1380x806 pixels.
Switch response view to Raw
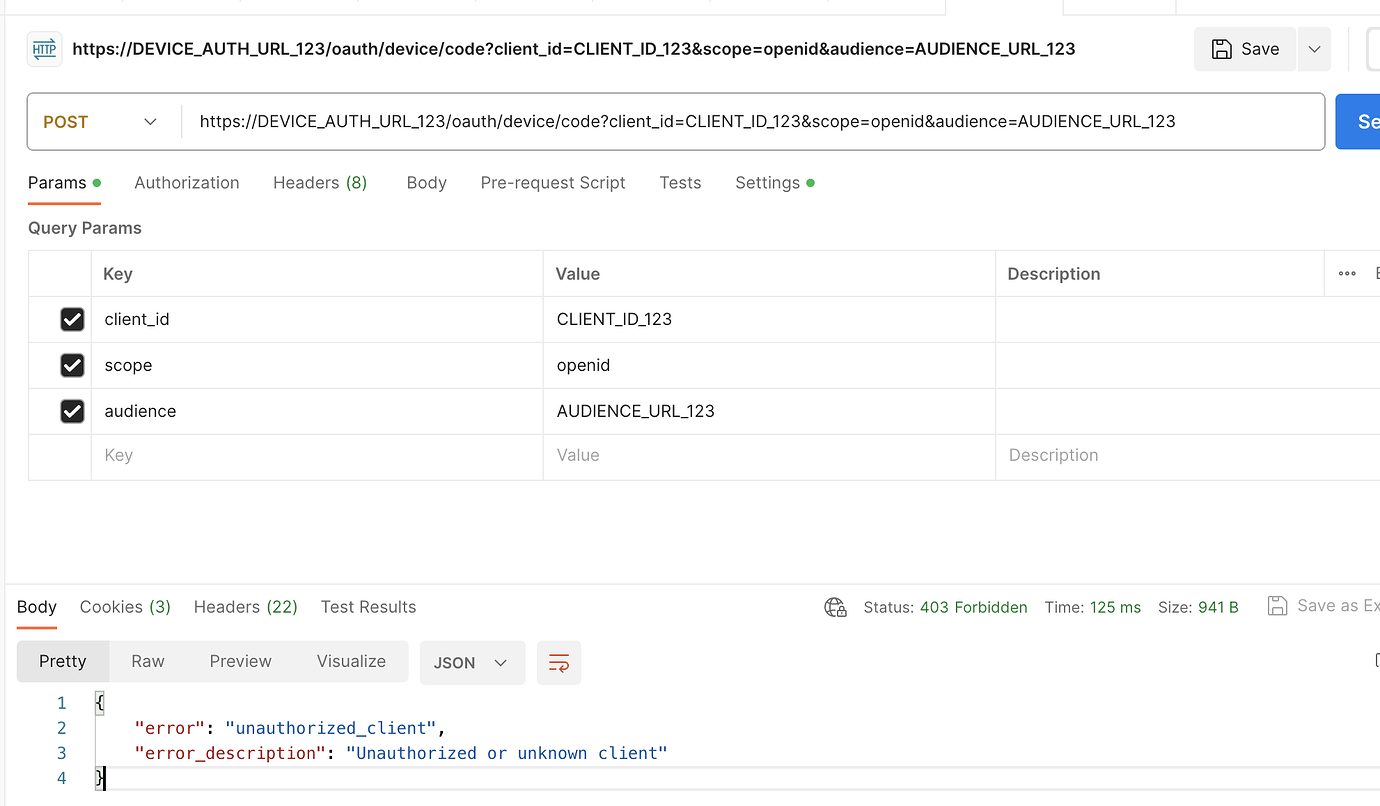(x=147, y=661)
